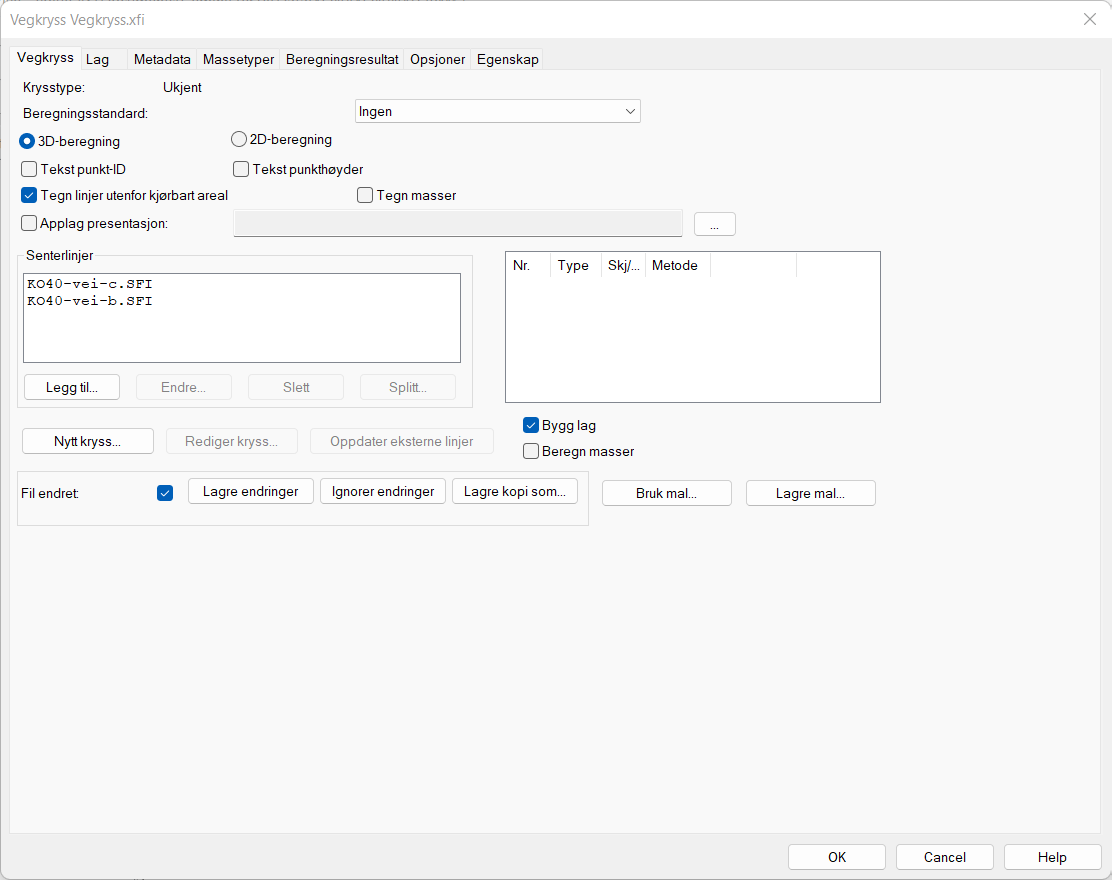
Task: Select the 2D-beregning radio option
Action: pyautogui.click(x=239, y=140)
